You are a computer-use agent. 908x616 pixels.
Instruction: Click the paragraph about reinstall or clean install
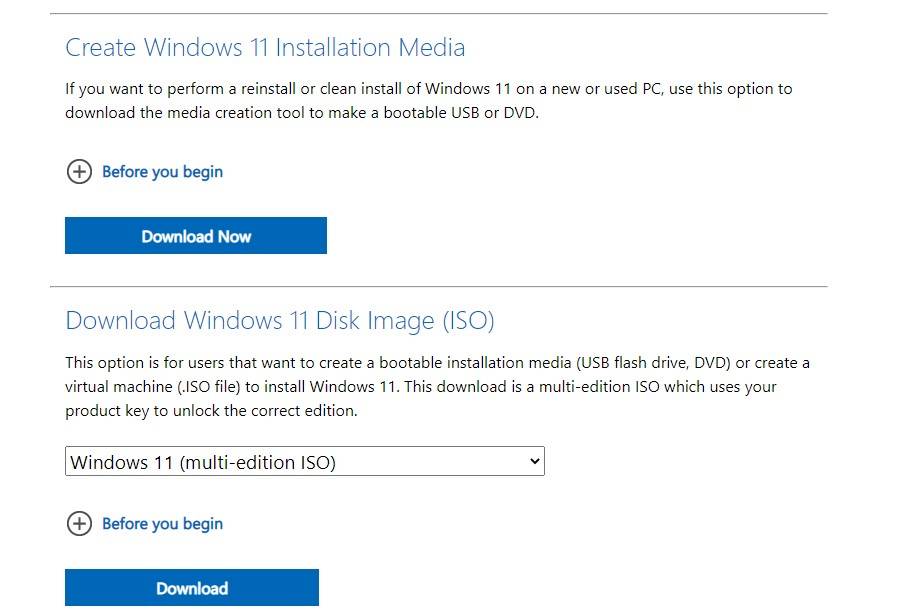tap(428, 100)
